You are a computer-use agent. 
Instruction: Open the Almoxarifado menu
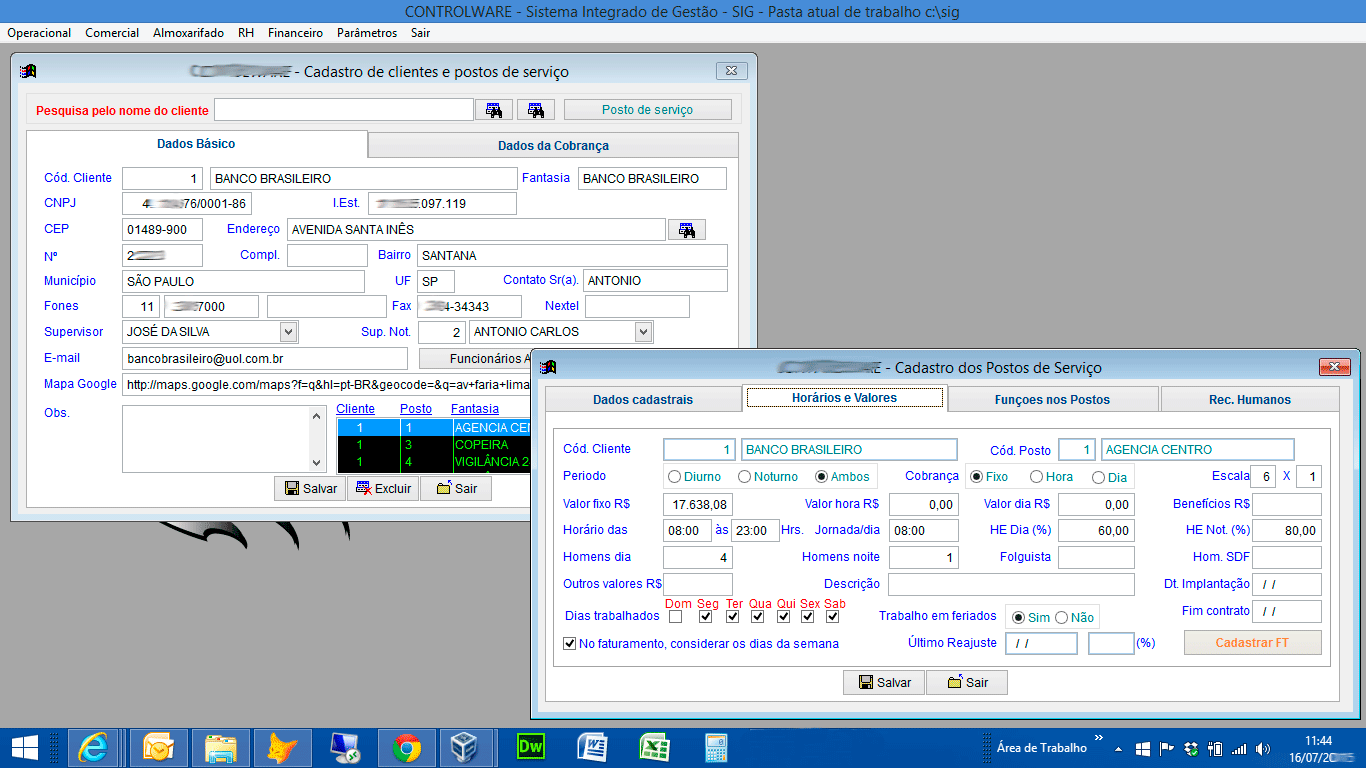(x=188, y=33)
